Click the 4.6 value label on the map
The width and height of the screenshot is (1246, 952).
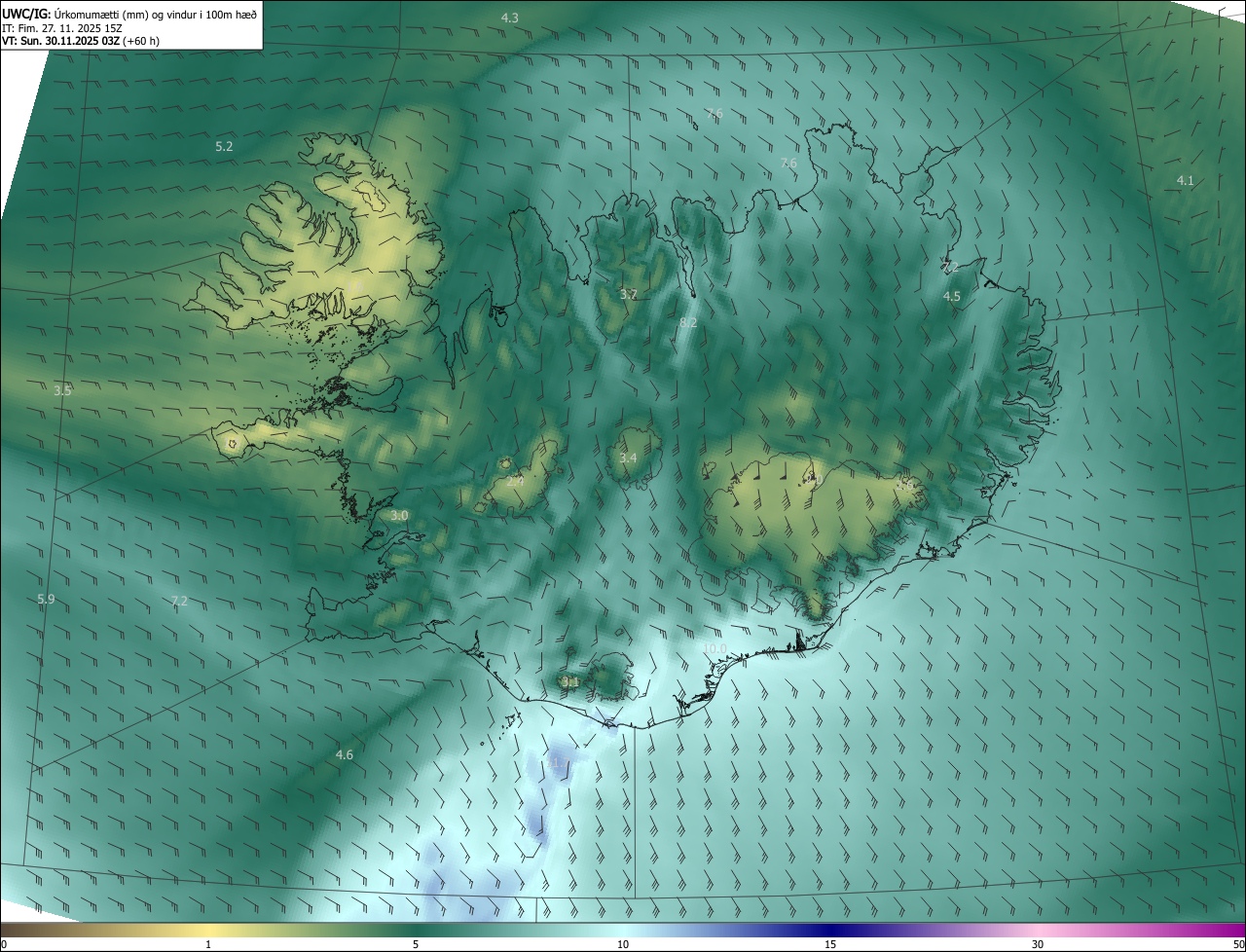[344, 754]
